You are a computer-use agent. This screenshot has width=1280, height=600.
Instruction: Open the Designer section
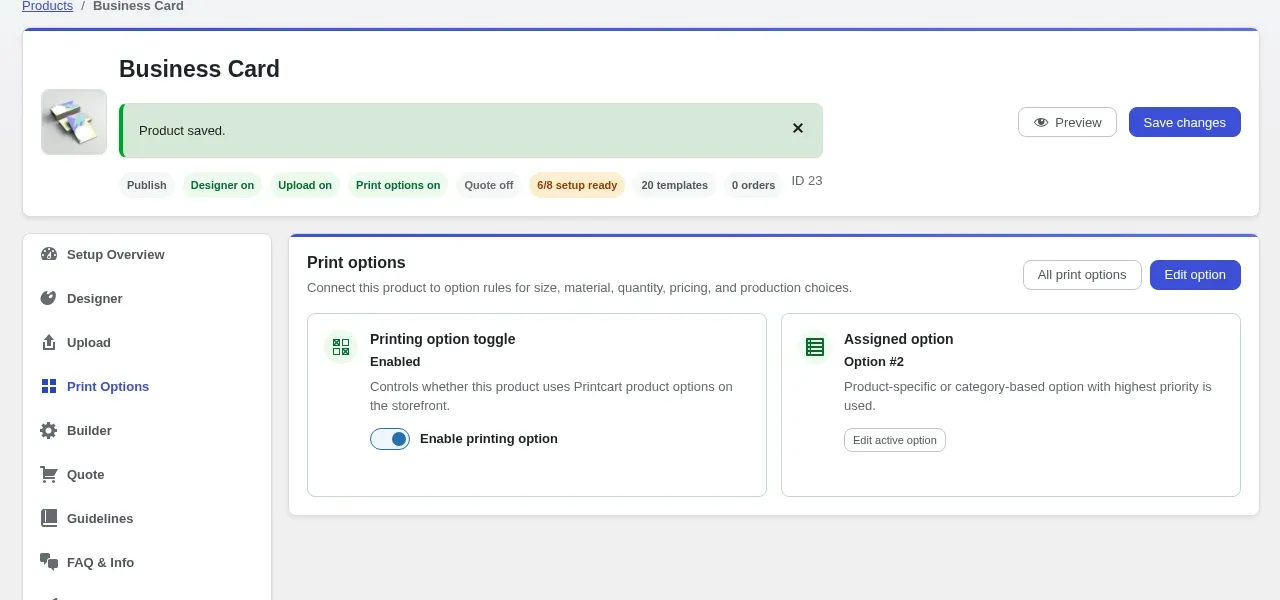click(147, 298)
